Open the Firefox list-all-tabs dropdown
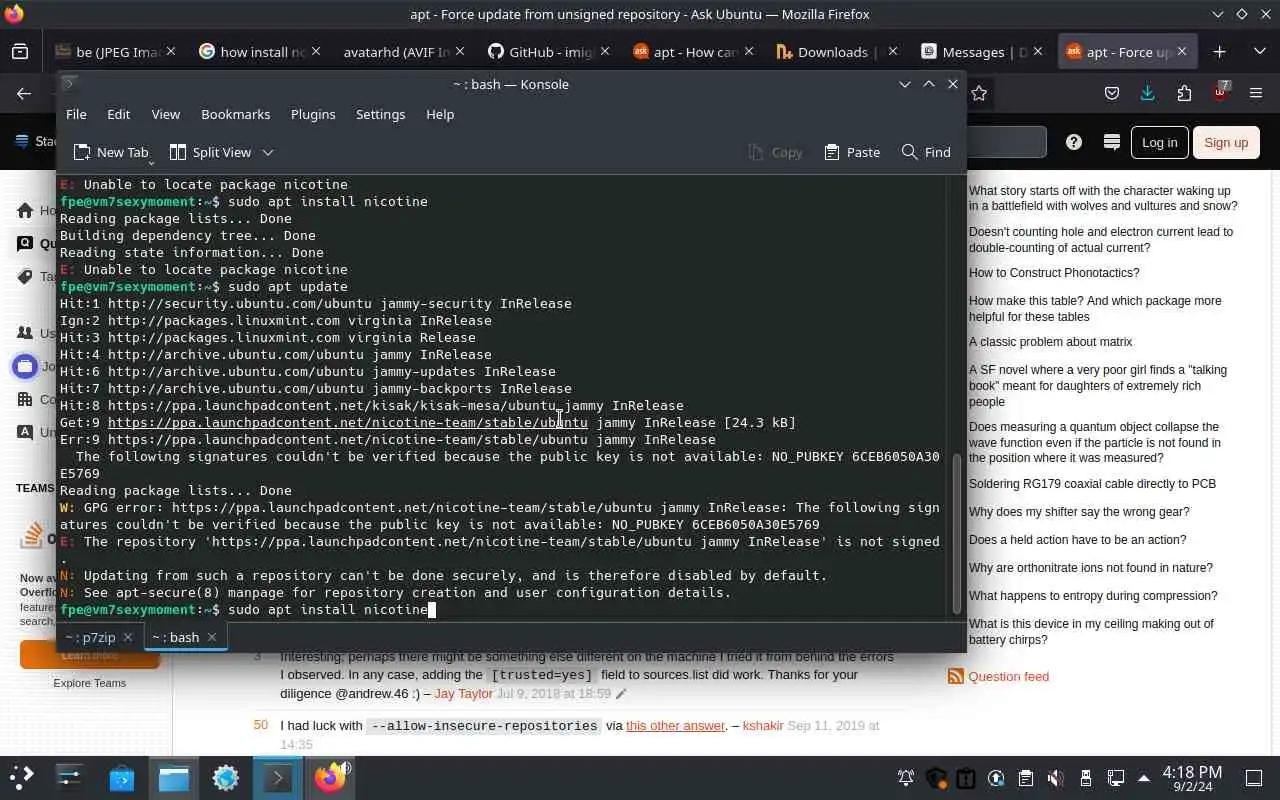The width and height of the screenshot is (1280, 800). point(1259,52)
